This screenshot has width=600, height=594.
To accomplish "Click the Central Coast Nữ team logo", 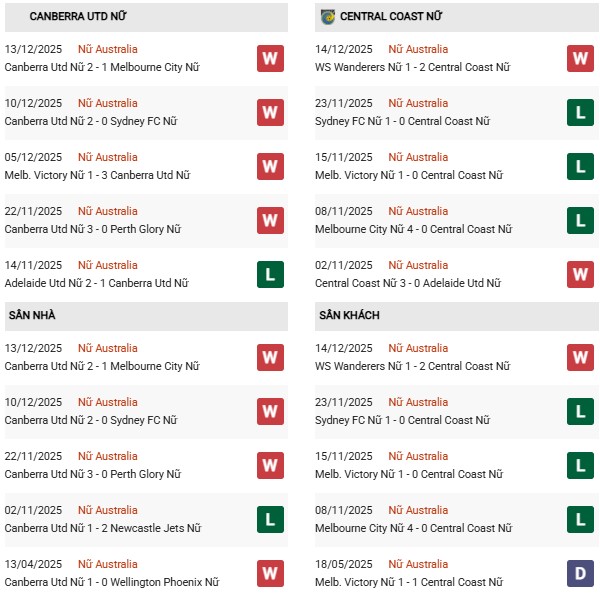I will [328, 17].
